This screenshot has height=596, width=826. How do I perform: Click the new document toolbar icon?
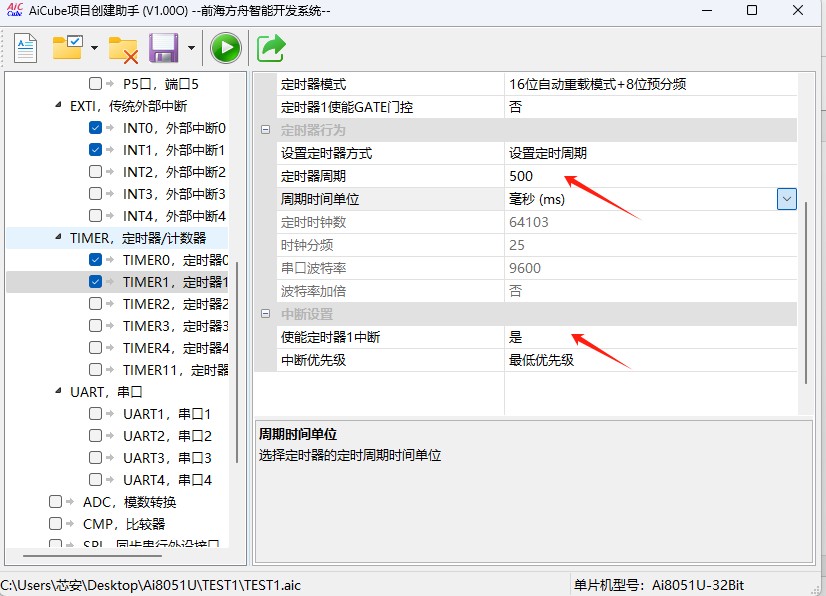tap(25, 48)
